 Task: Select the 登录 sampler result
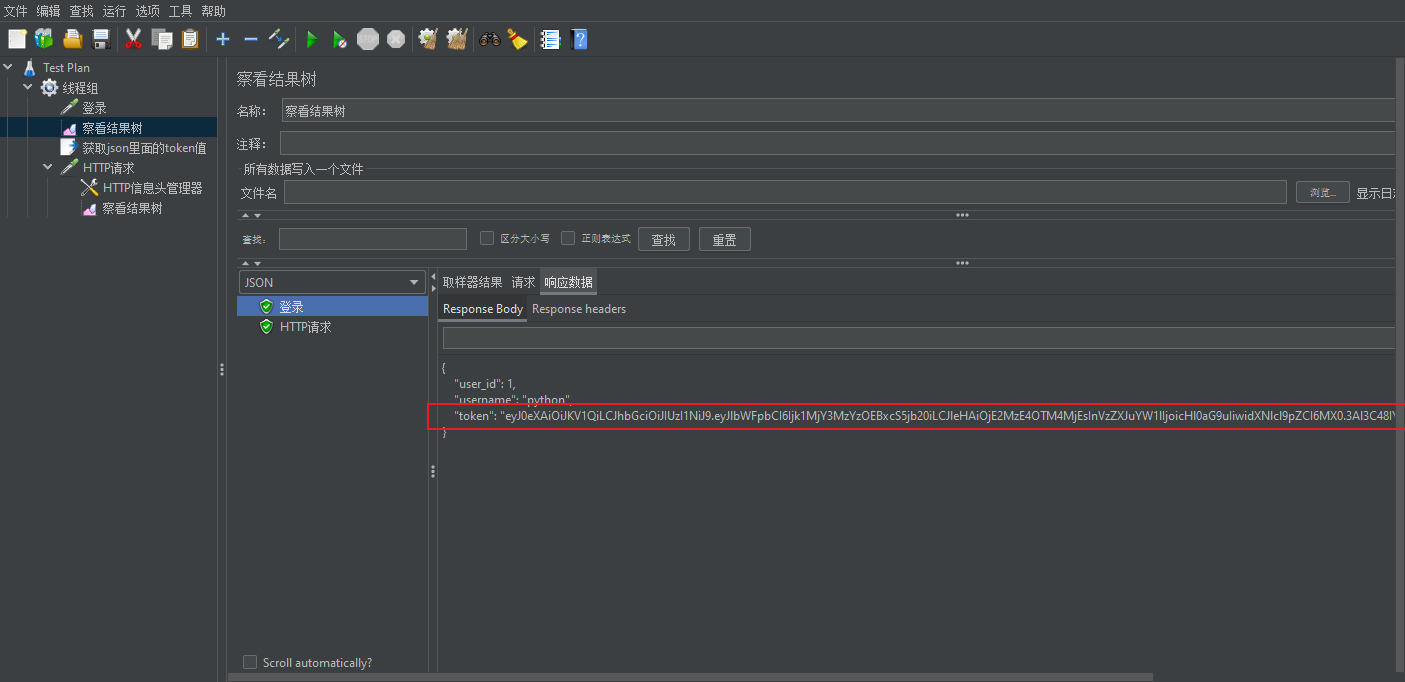point(290,306)
